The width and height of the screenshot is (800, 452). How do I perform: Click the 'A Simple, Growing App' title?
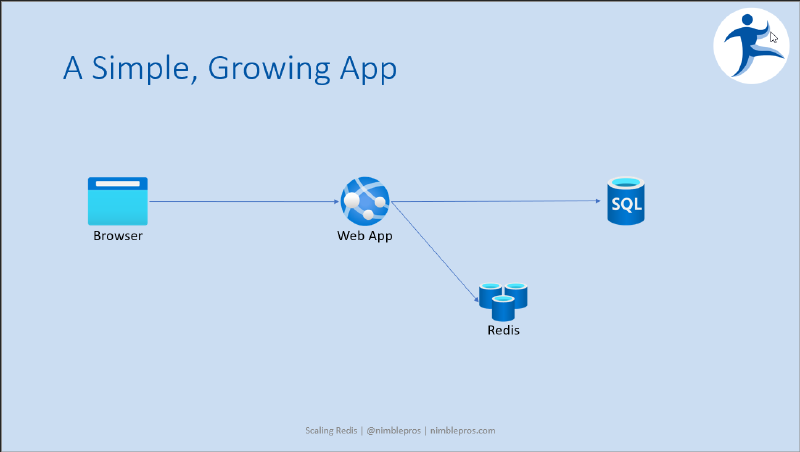click(230, 68)
